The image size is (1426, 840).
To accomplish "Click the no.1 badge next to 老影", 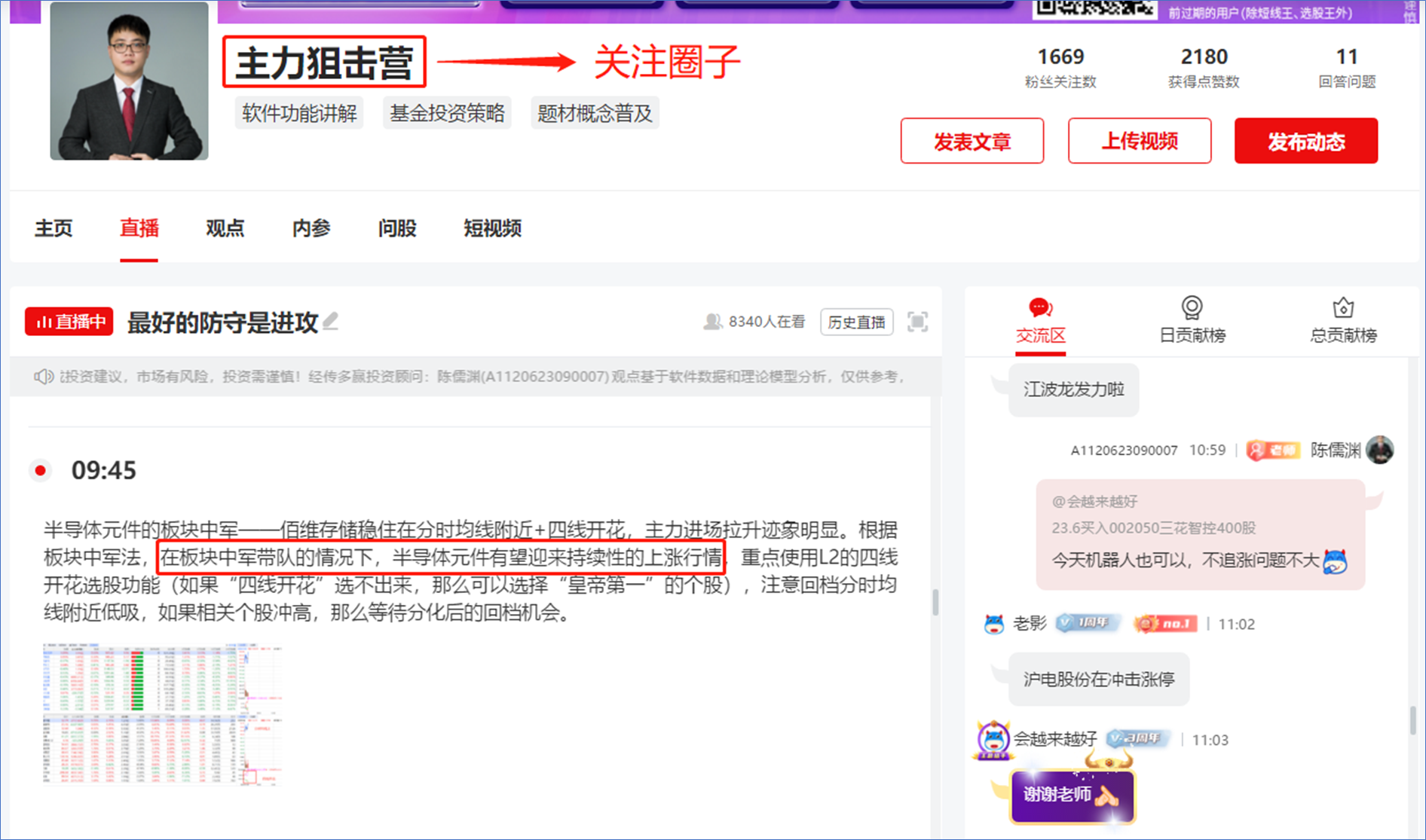I will (1165, 624).
